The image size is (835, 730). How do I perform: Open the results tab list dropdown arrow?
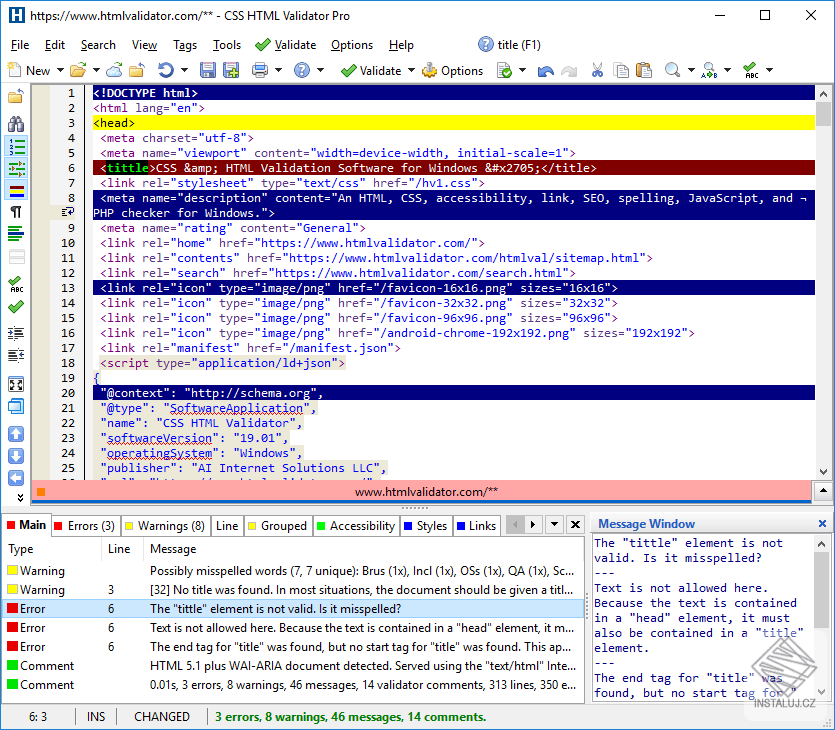[x=554, y=525]
